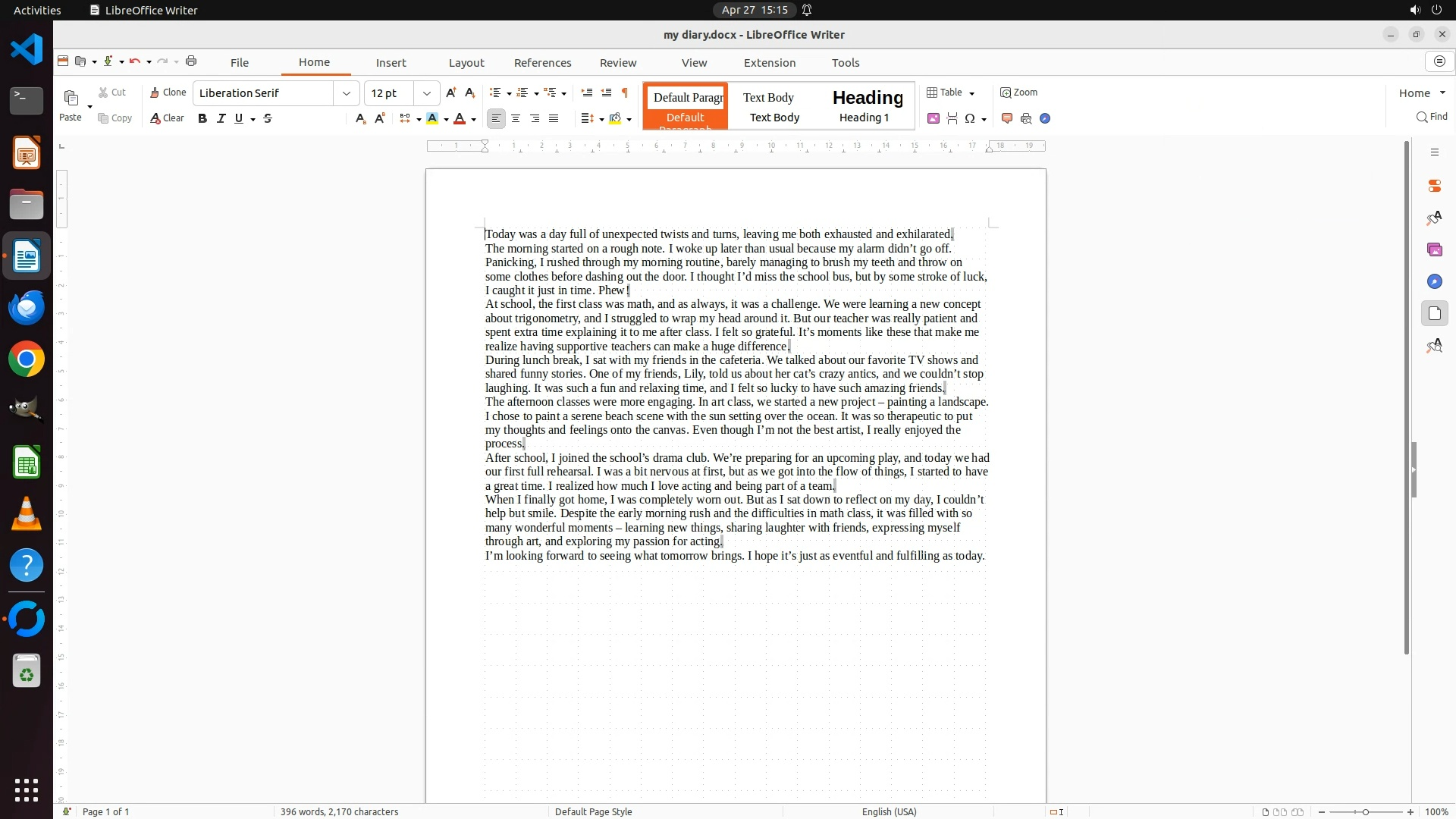Open the sidebar Navigator panel
The height and width of the screenshot is (819, 1456).
(1434, 281)
